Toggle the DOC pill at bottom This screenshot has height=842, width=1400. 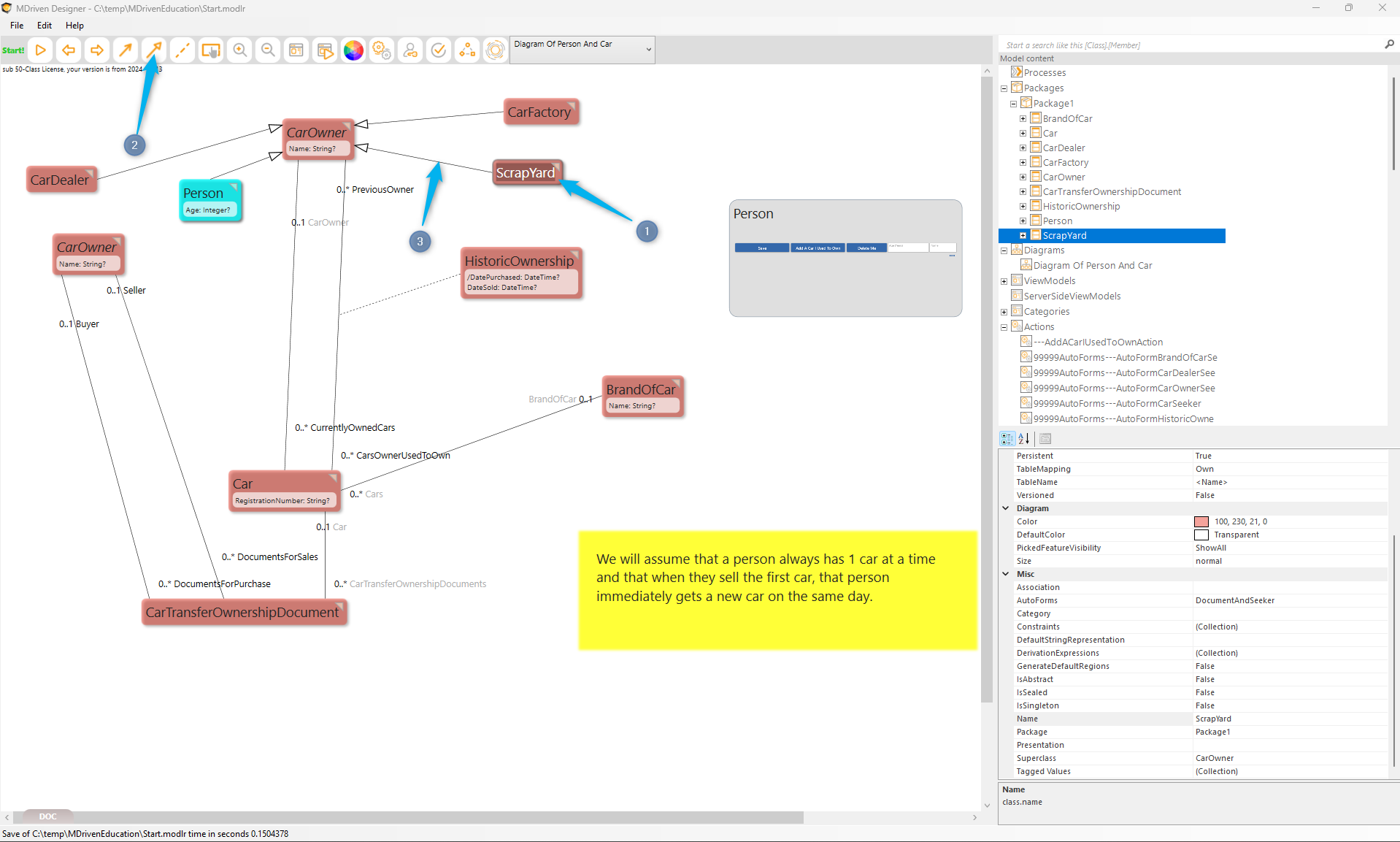pyautogui.click(x=47, y=816)
